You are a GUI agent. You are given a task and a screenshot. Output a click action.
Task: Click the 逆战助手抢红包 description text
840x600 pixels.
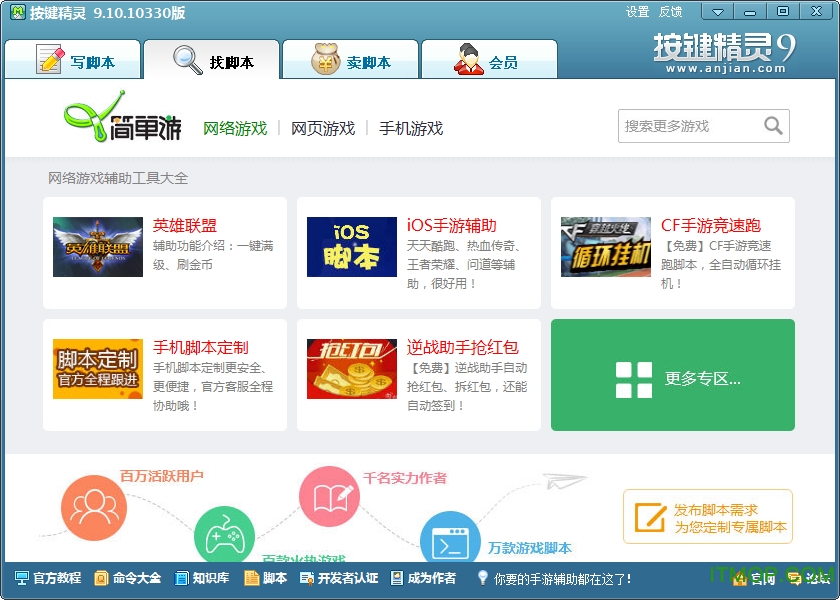coord(467,387)
